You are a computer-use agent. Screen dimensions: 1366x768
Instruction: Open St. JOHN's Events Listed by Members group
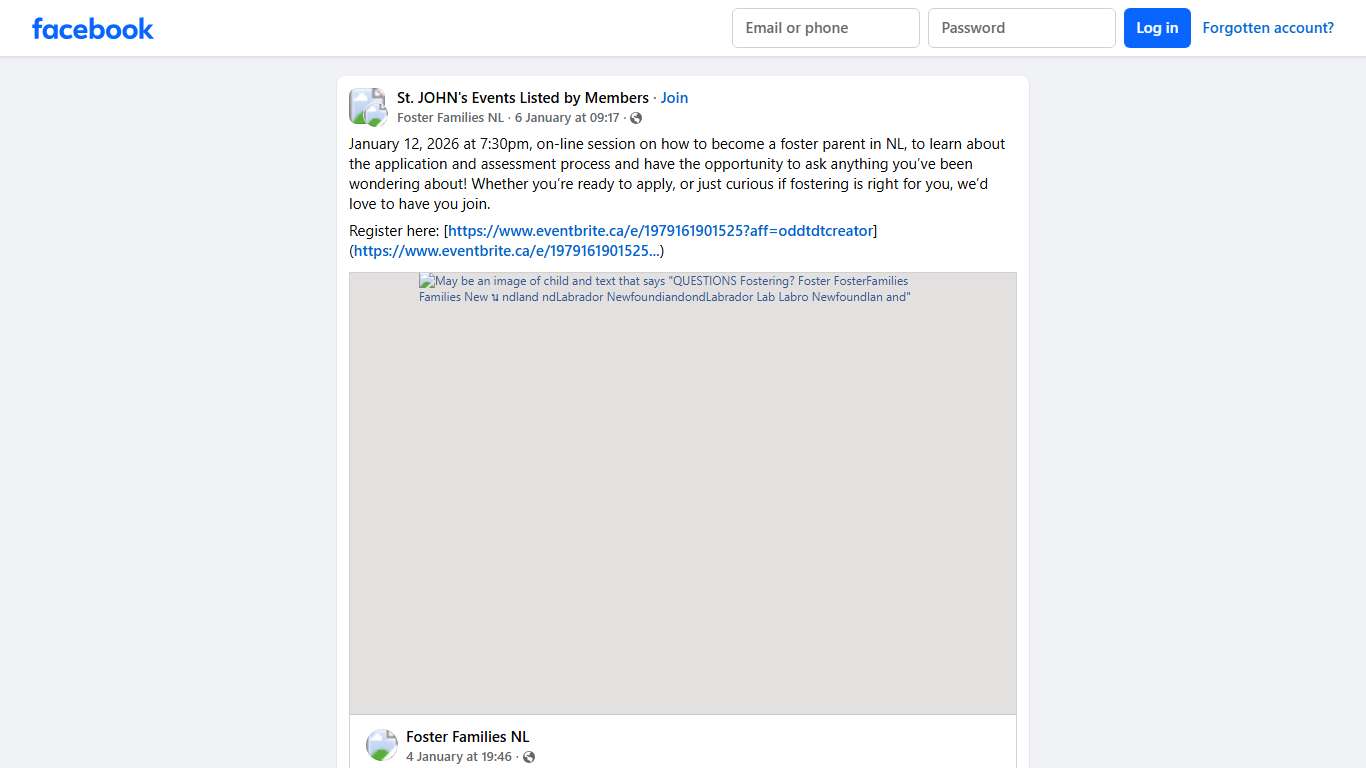point(522,97)
